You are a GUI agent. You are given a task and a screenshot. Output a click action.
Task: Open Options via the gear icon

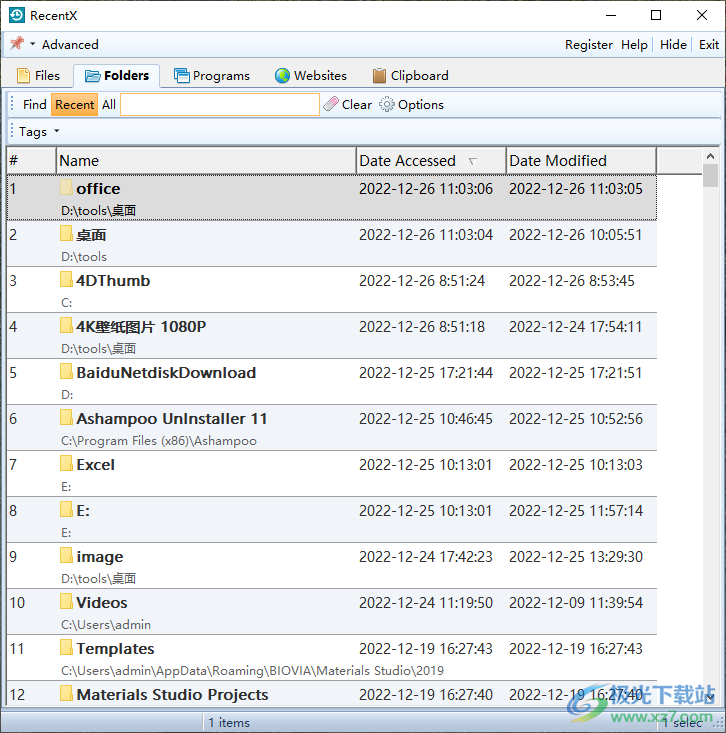click(x=387, y=104)
